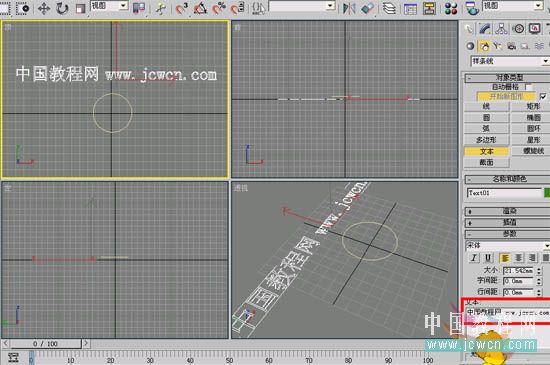
Task: Select the Shapes category icon
Action: click(x=484, y=46)
